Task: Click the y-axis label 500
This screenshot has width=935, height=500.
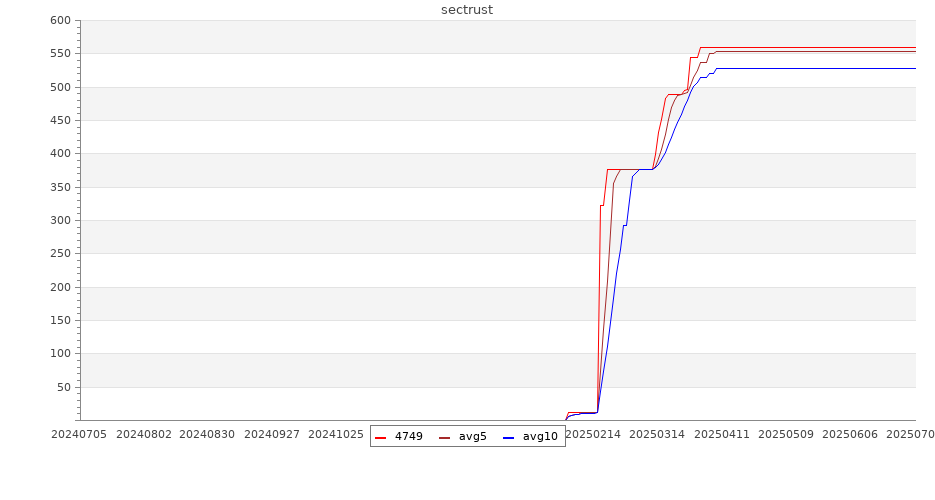Action: tap(61, 87)
